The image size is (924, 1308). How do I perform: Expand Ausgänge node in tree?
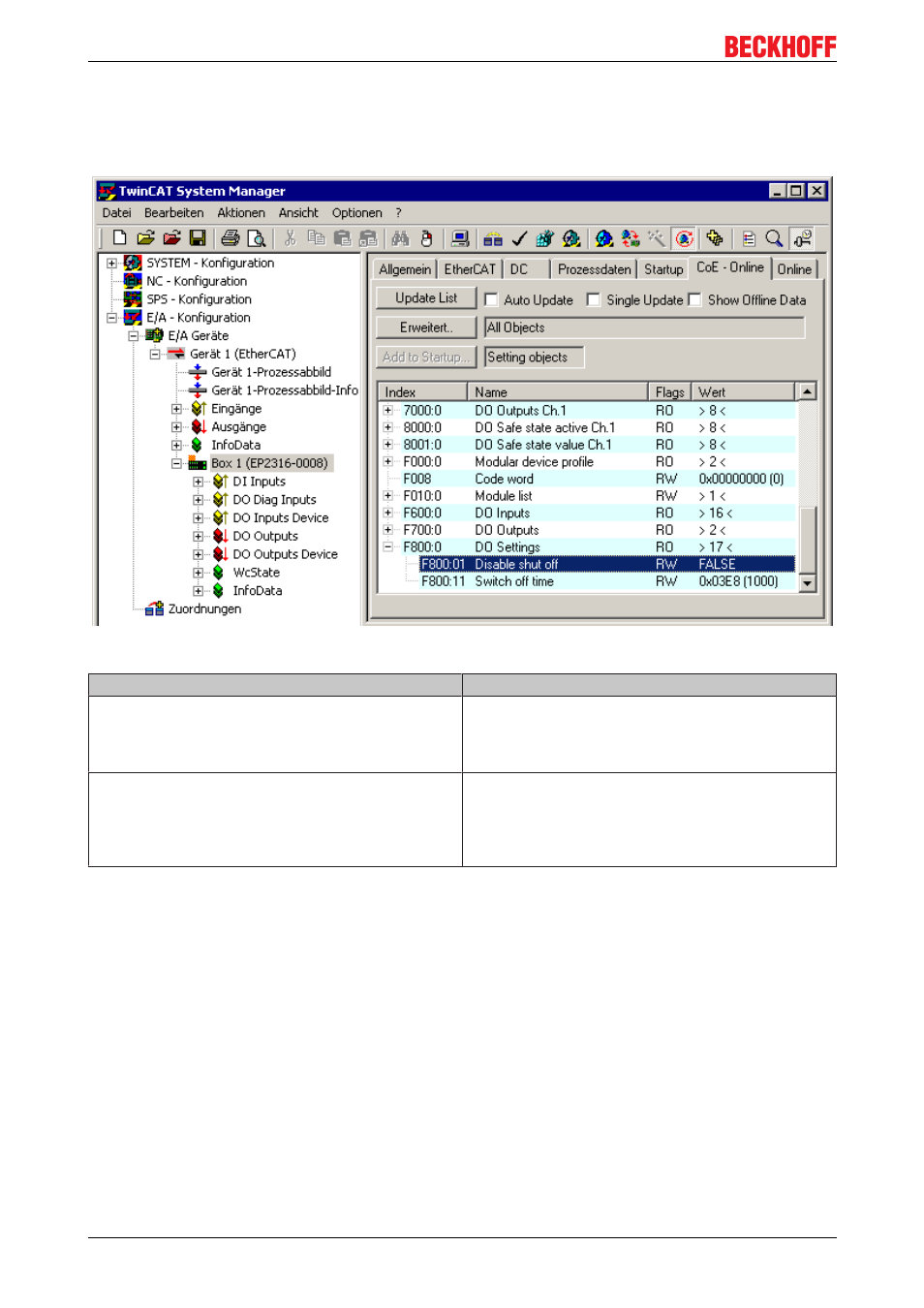coord(176,426)
